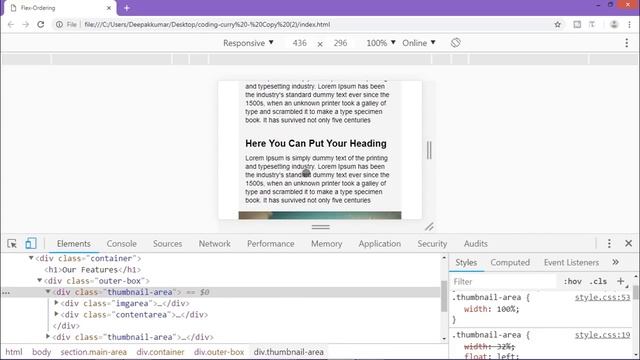This screenshot has height=360, width=640.
Task: Toggle the .cls class editor
Action: pos(598,281)
